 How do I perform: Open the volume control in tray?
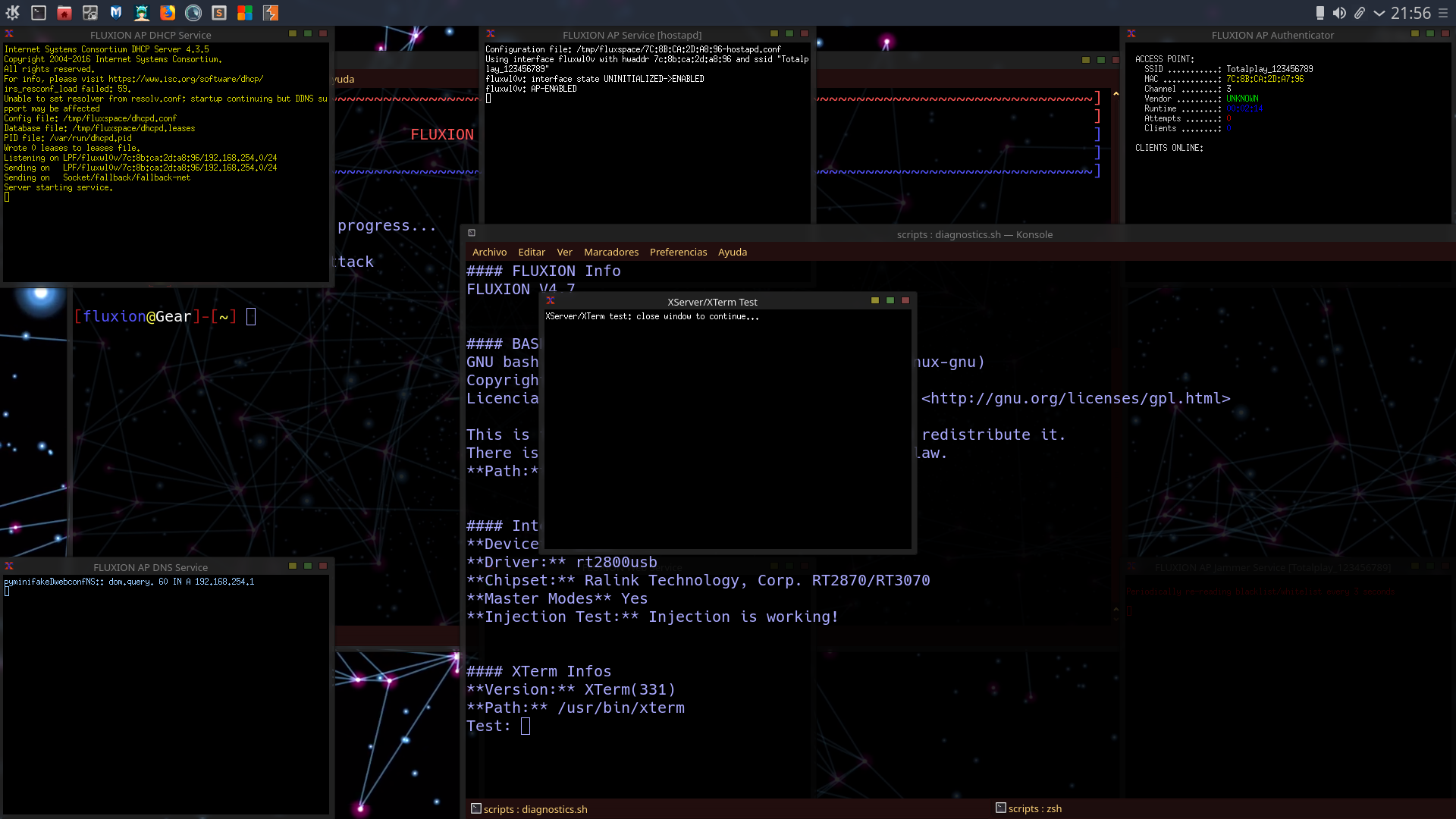1340,13
